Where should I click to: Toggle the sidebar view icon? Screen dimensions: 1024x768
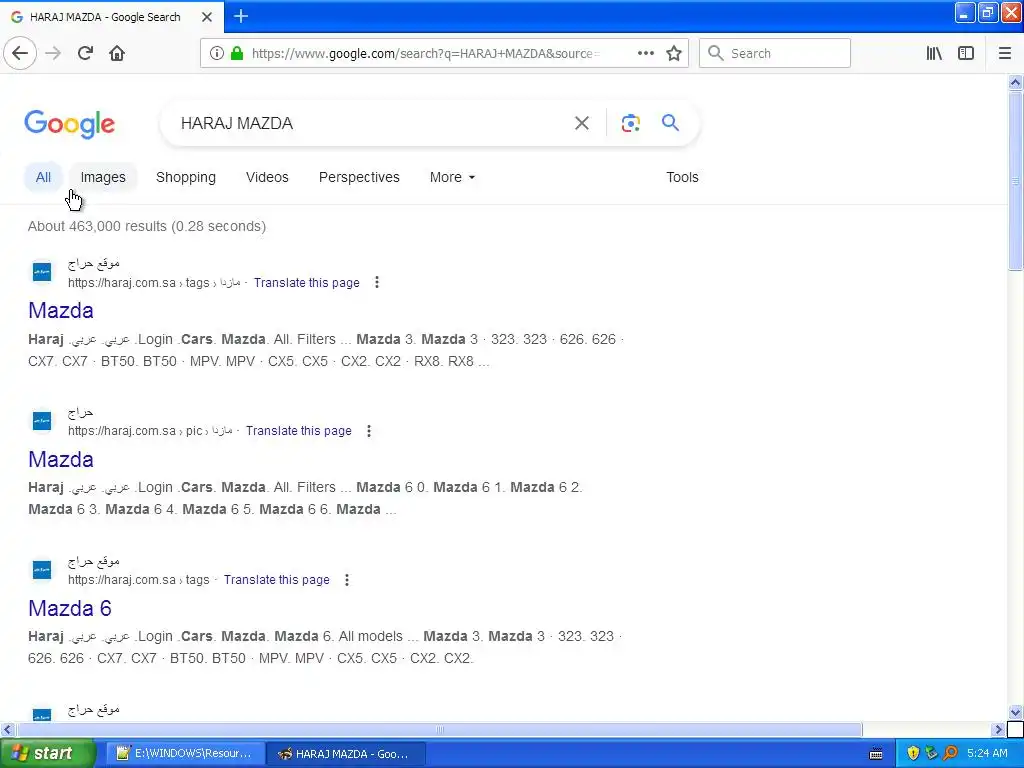(966, 54)
